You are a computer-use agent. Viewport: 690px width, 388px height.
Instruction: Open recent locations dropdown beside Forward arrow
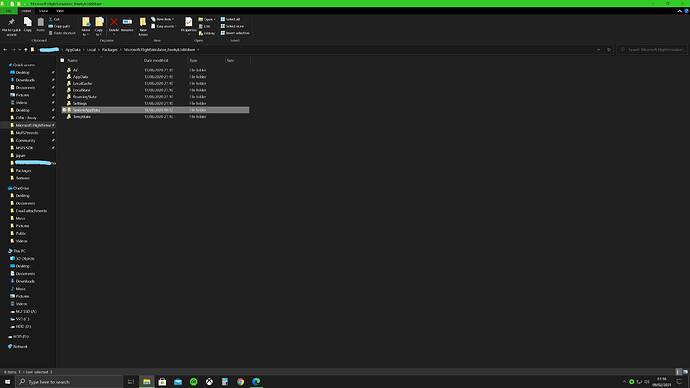click(20, 50)
